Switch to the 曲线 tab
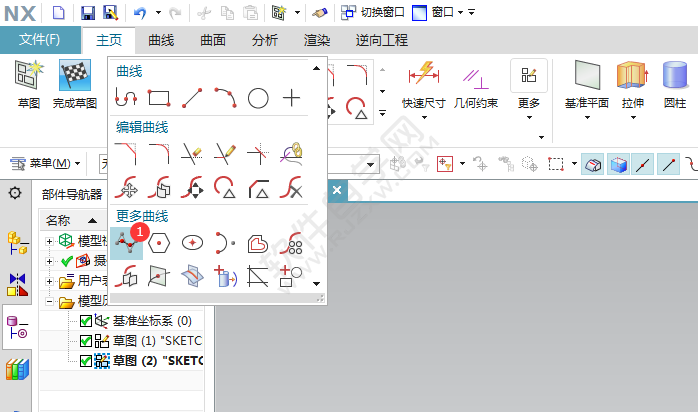The image size is (698, 412). 161,40
